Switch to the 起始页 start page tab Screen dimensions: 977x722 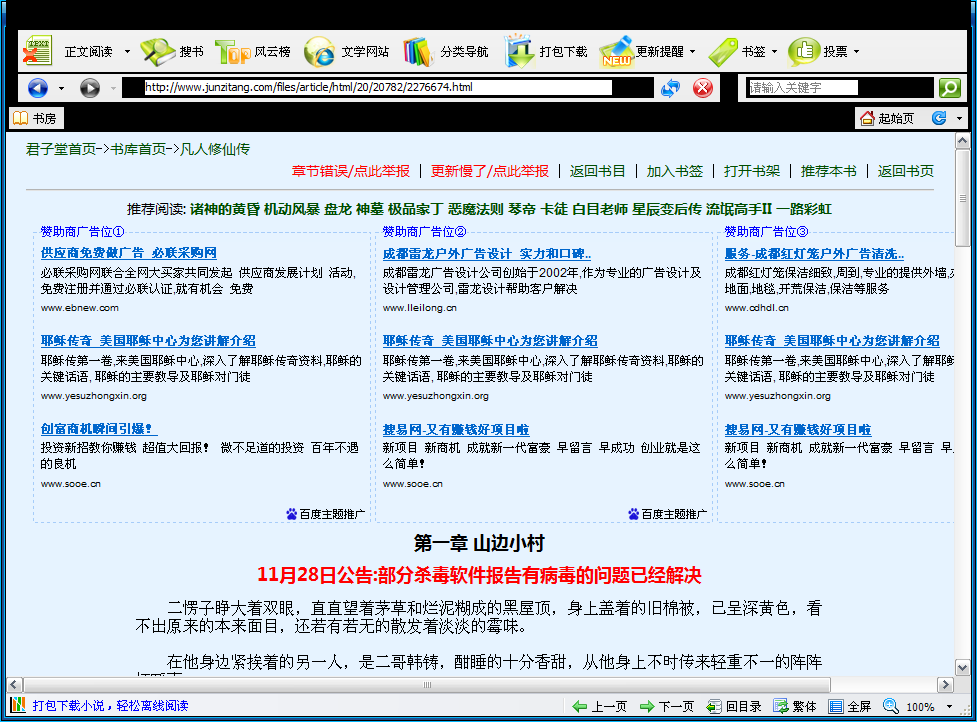coord(886,118)
